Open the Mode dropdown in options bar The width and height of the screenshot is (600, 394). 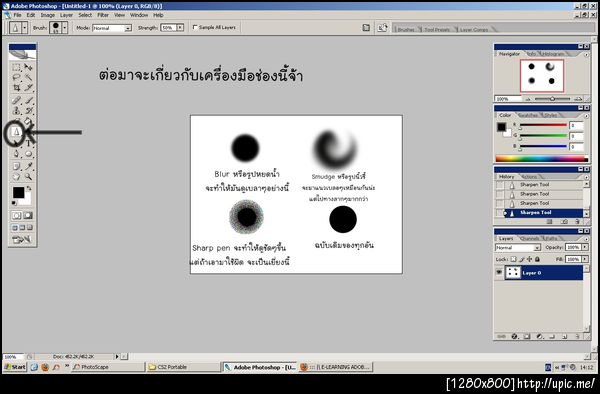(x=128, y=28)
